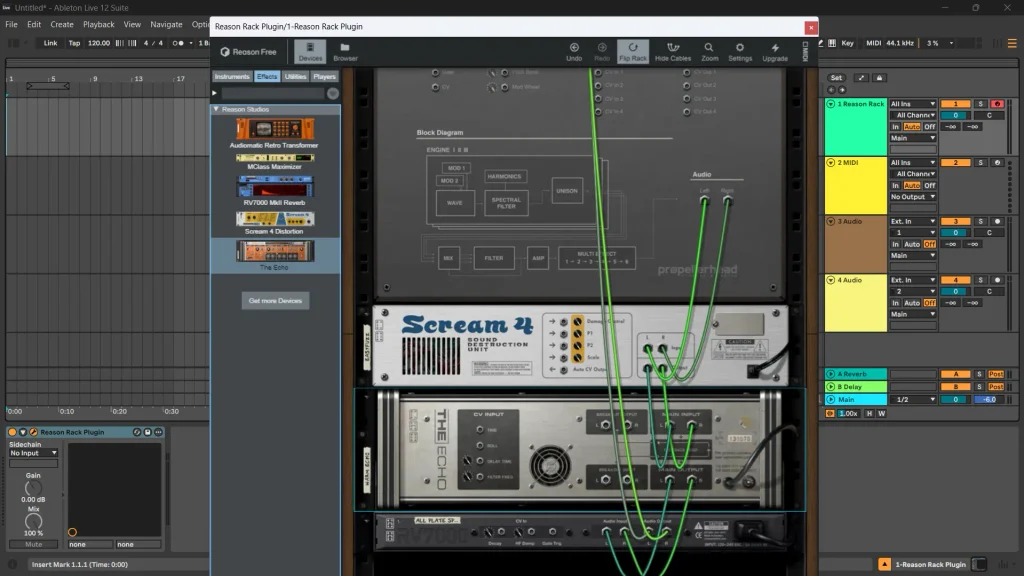Hide the cables in the rack
Viewport: 1024px width, 576px height.
pyautogui.click(x=673, y=52)
